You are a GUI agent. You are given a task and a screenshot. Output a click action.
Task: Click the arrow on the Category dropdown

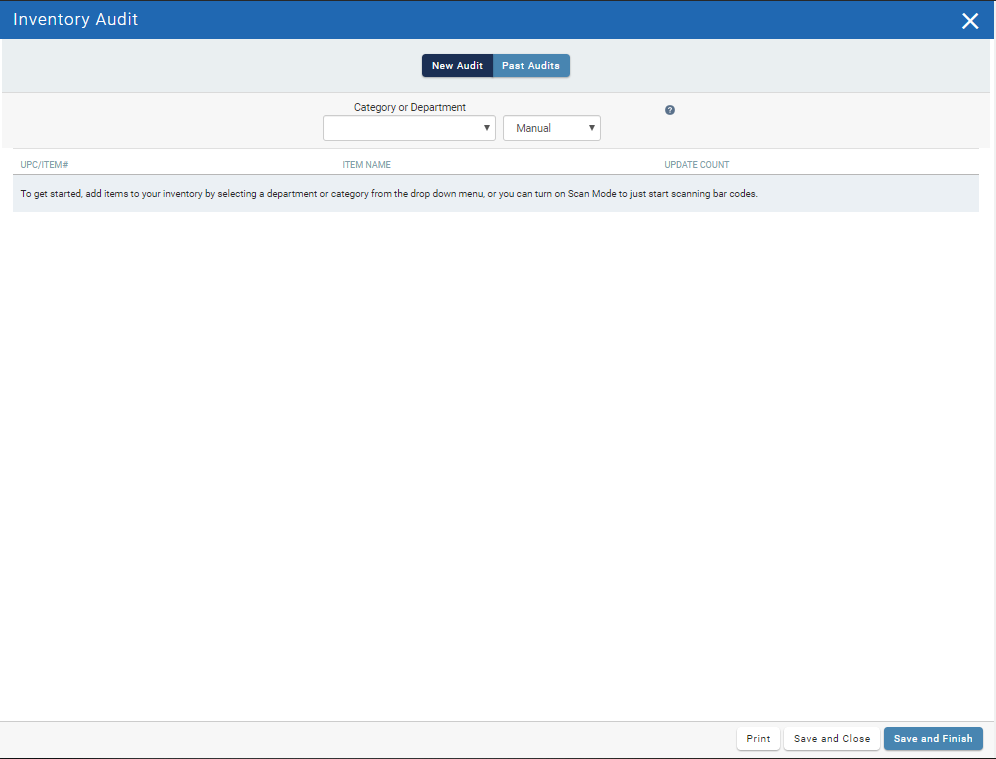(487, 128)
